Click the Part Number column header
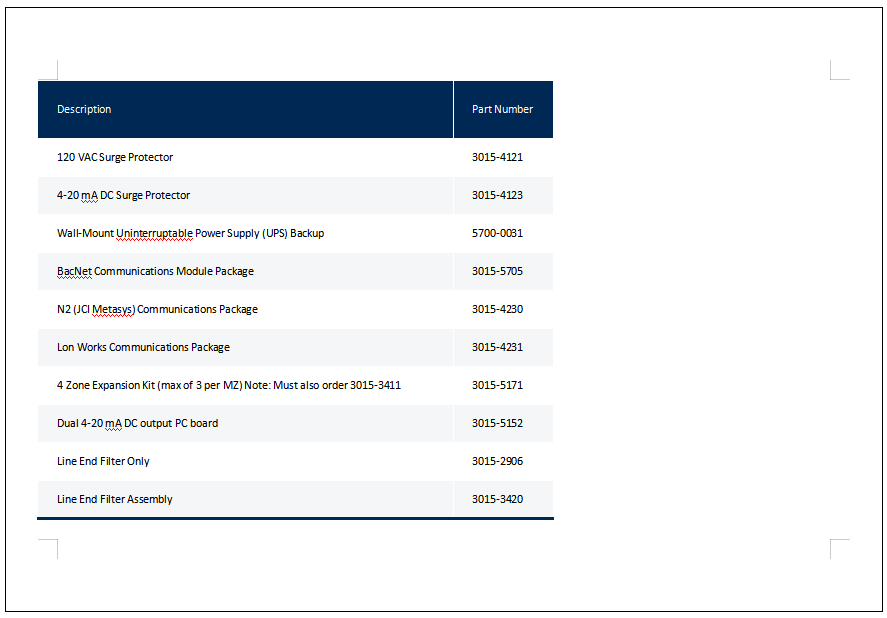This screenshot has height=618, width=887. pyautogui.click(x=502, y=109)
